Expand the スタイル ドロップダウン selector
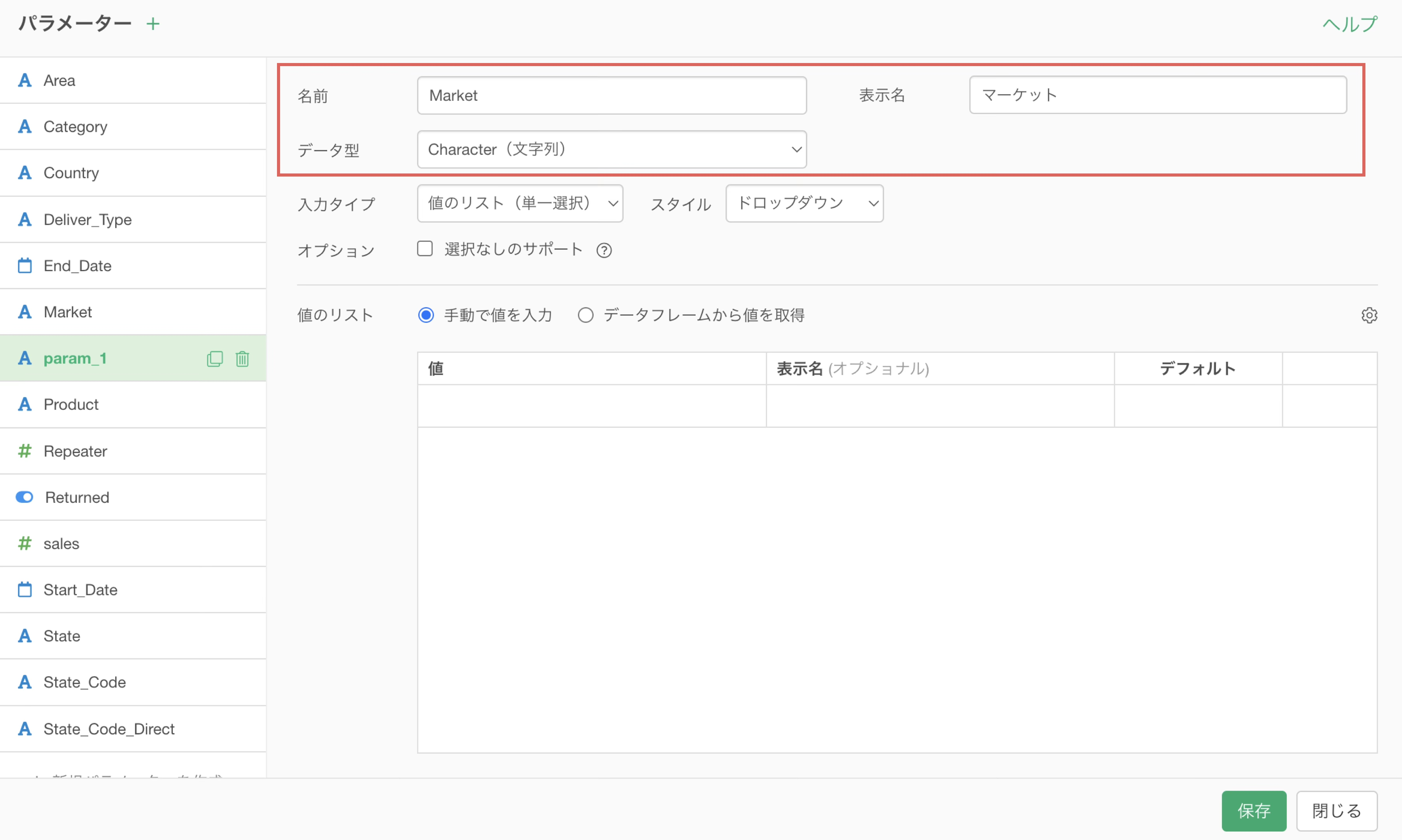Viewport: 1402px width, 840px height. [804, 203]
